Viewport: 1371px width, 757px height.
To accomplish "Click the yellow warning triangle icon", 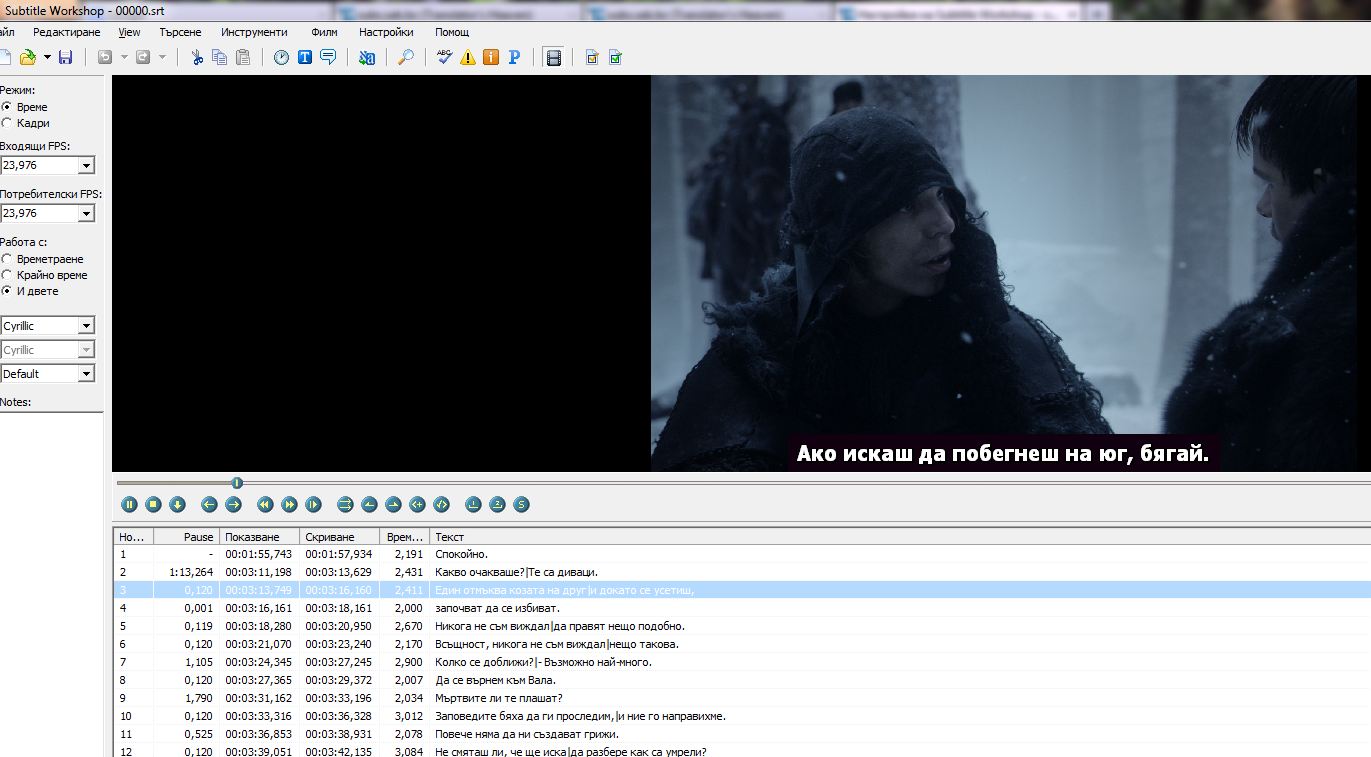I will tap(468, 58).
